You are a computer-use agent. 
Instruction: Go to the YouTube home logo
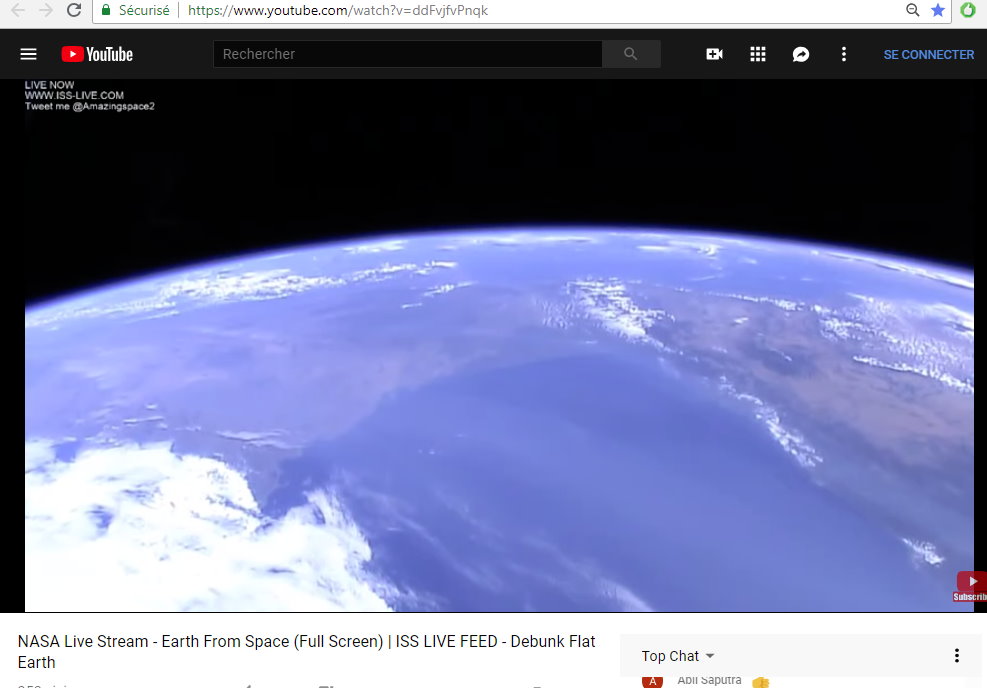tap(97, 54)
